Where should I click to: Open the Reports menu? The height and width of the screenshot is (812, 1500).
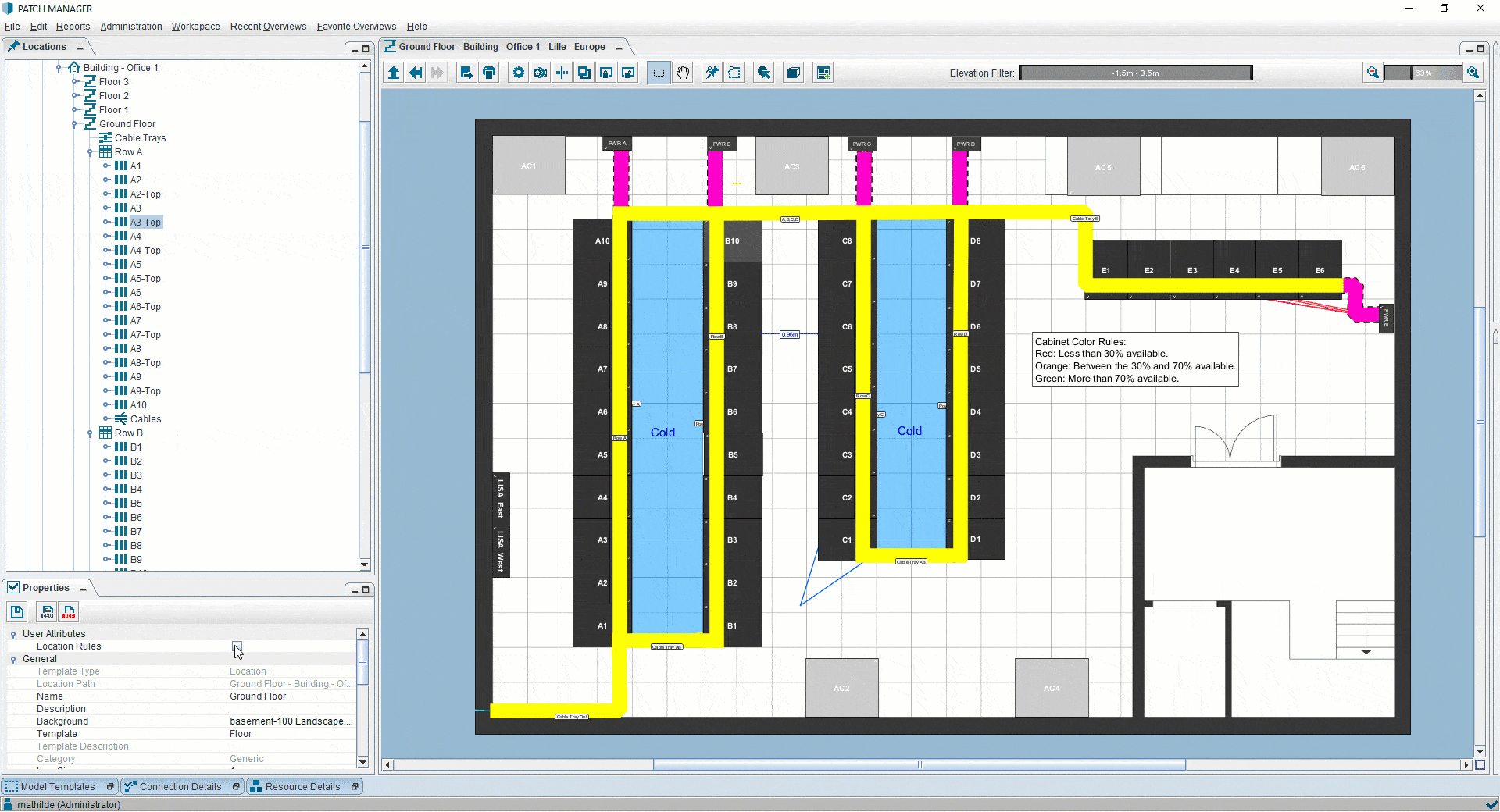(73, 27)
